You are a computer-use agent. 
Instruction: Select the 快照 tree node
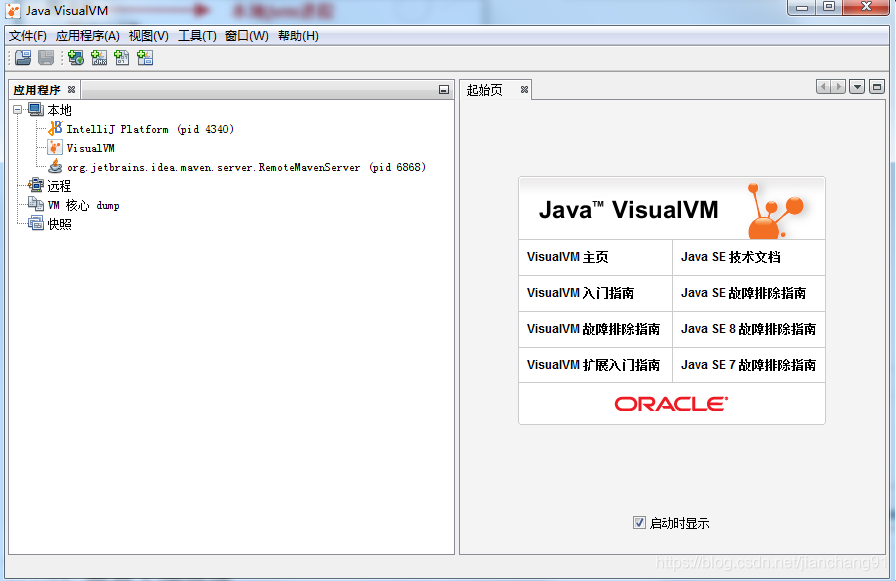[x=59, y=224]
